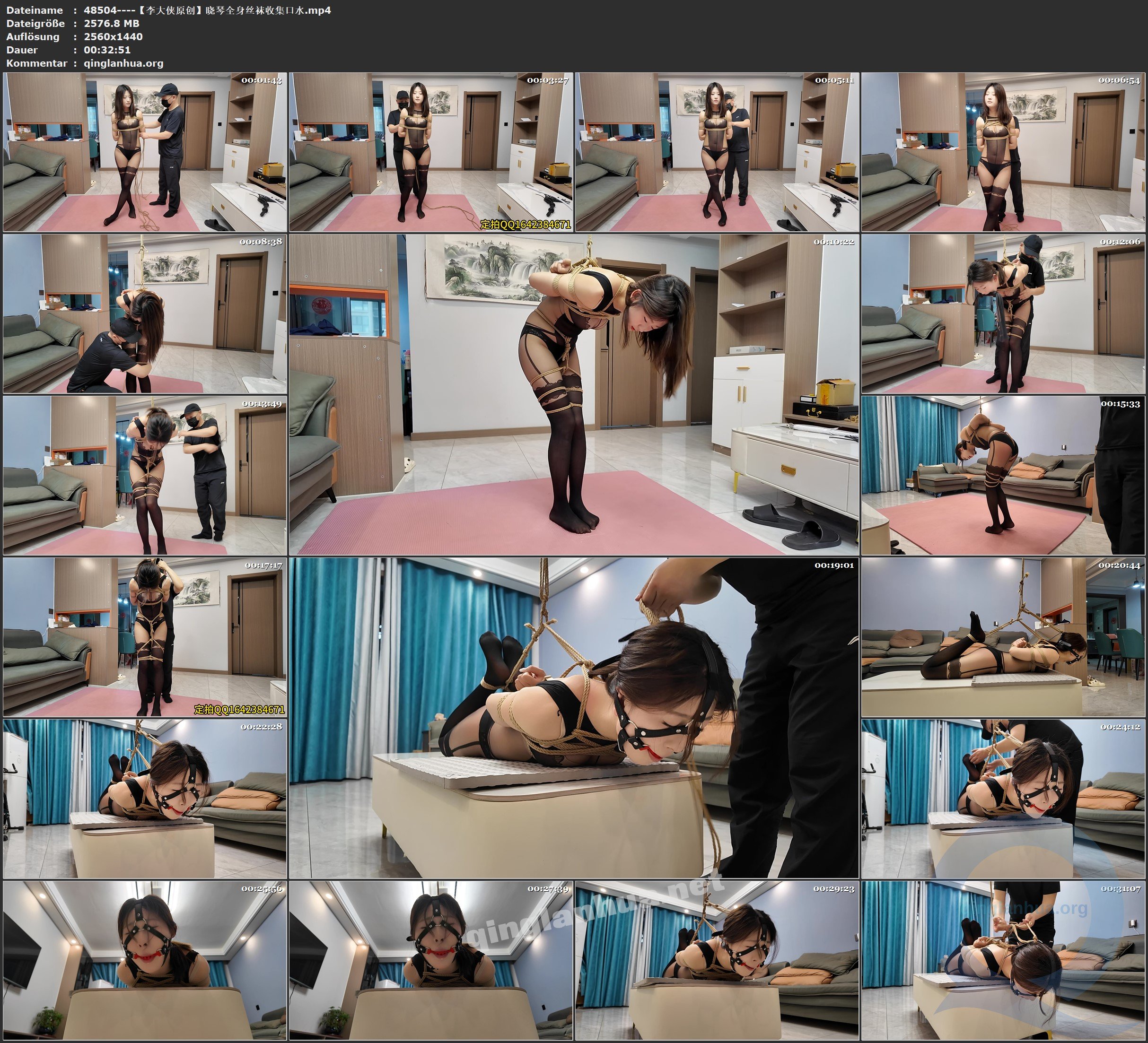Click the thumbnail with timestamp 00:12:06
This screenshot has width=1148, height=1043.
click(1003, 313)
